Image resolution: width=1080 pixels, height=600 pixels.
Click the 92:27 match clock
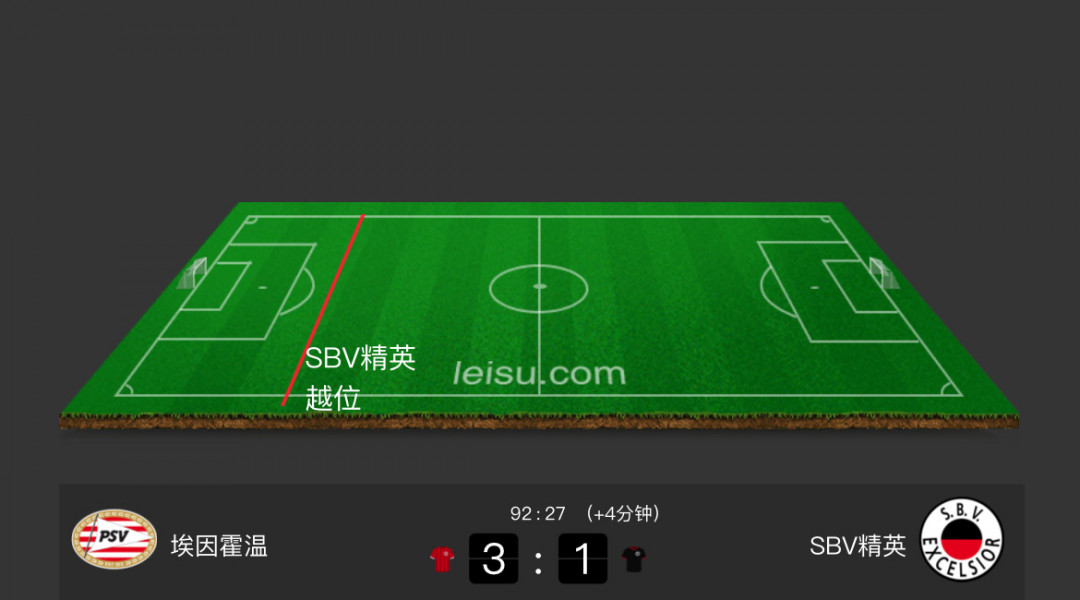tap(537, 514)
